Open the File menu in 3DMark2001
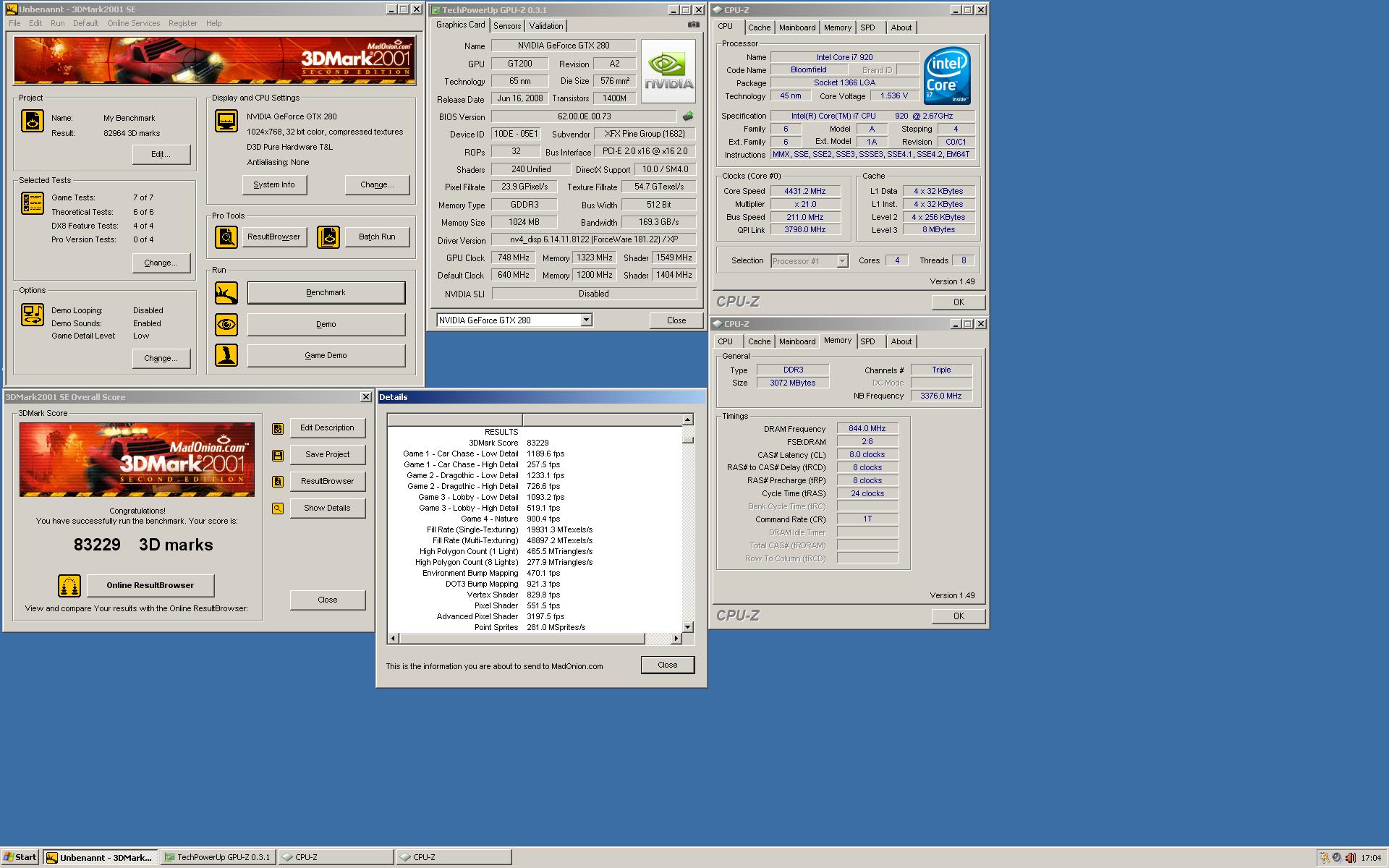This screenshot has width=1389, height=868. [x=14, y=23]
